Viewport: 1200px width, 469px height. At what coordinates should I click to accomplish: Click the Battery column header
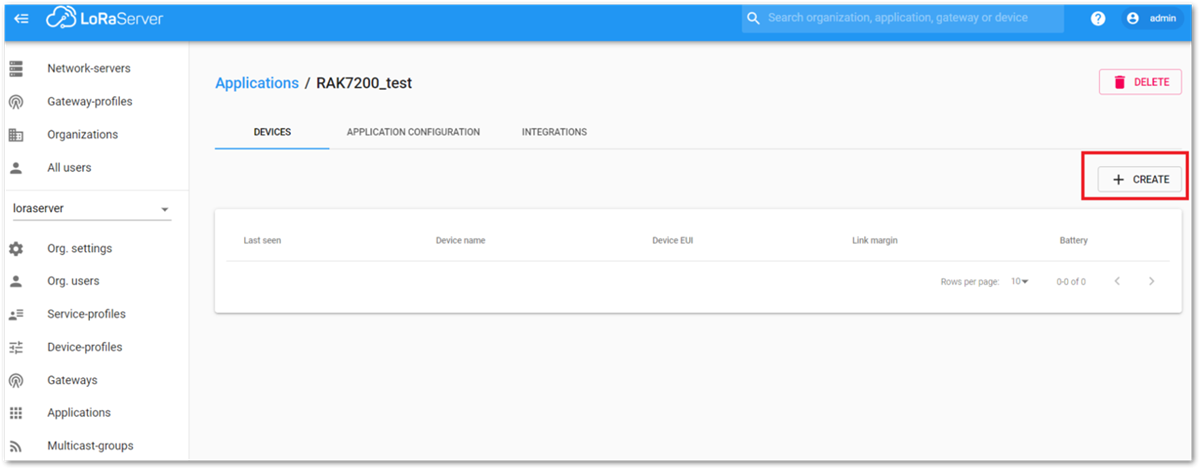1074,241
